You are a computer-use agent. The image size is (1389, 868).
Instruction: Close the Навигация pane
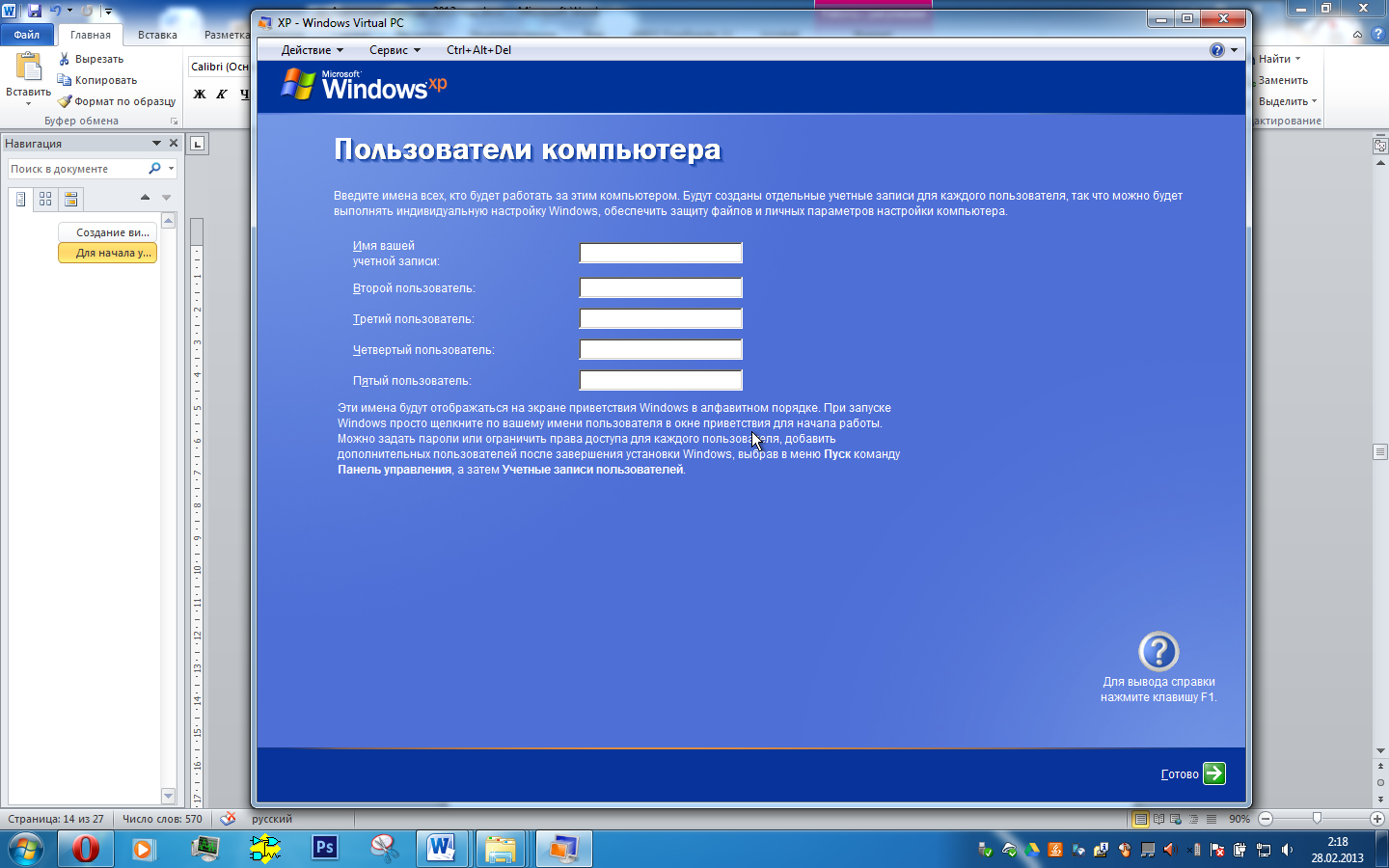174,143
